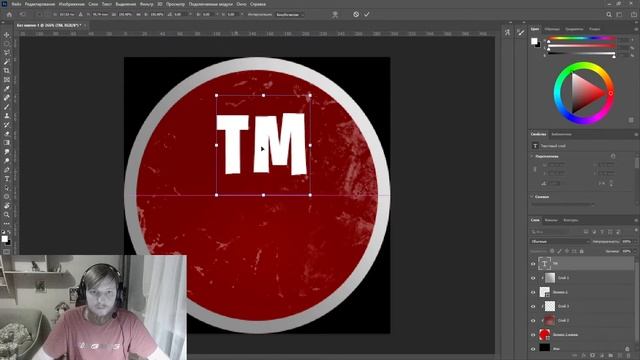
Task: Open the blend mode dropdown in Layers
Action: click(560, 242)
